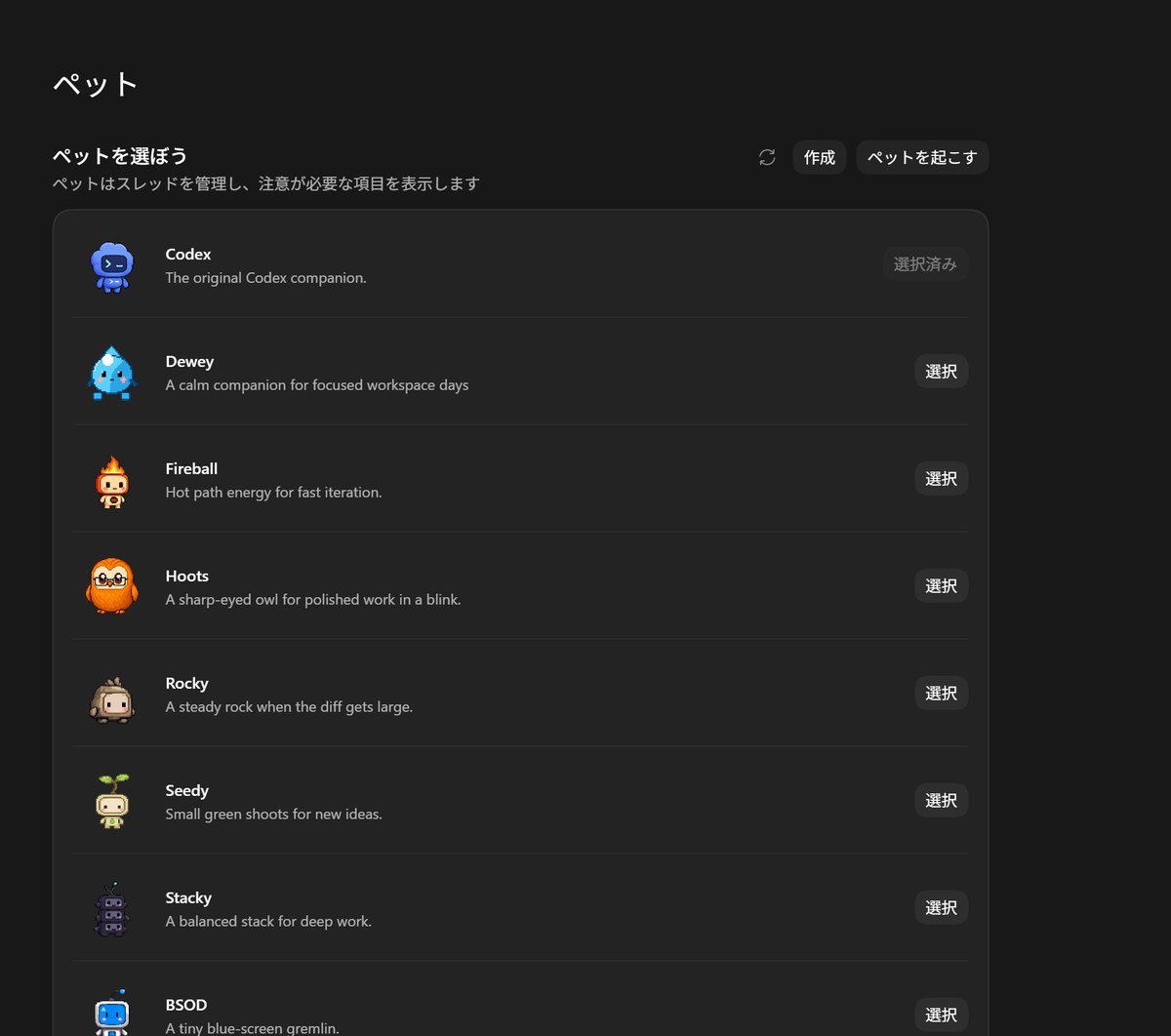Click the Seedy pet name
This screenshot has width=1171, height=1036.
(x=186, y=790)
